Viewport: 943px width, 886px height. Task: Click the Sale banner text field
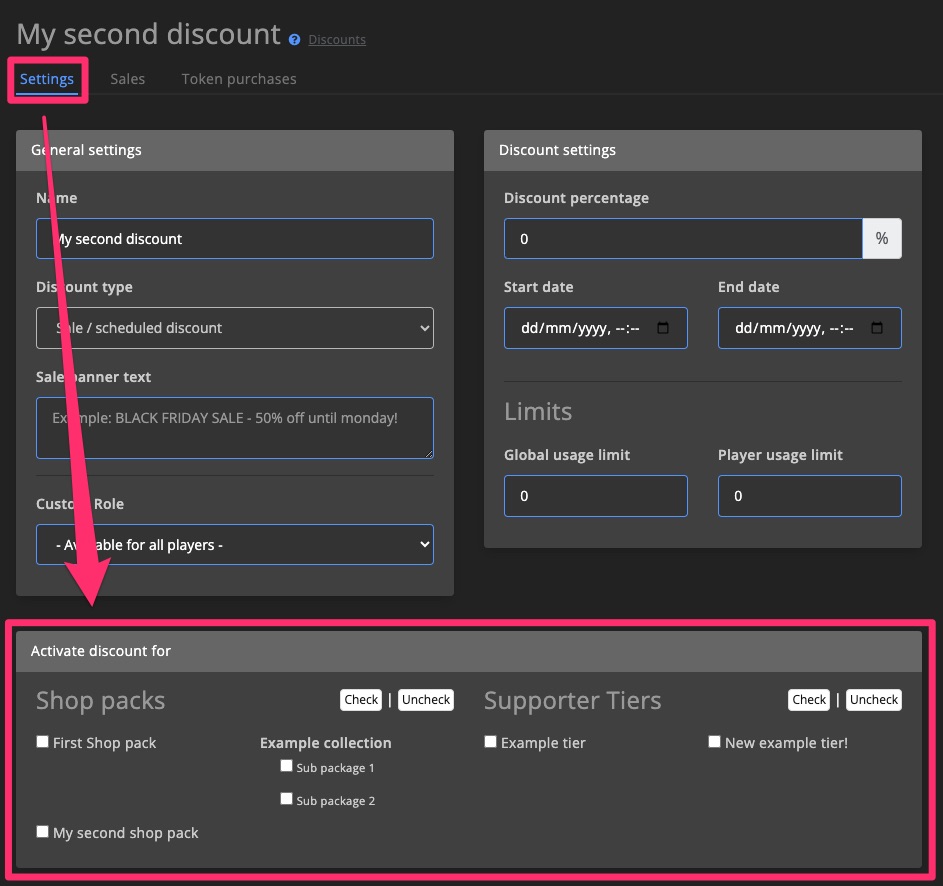pyautogui.click(x=234, y=425)
